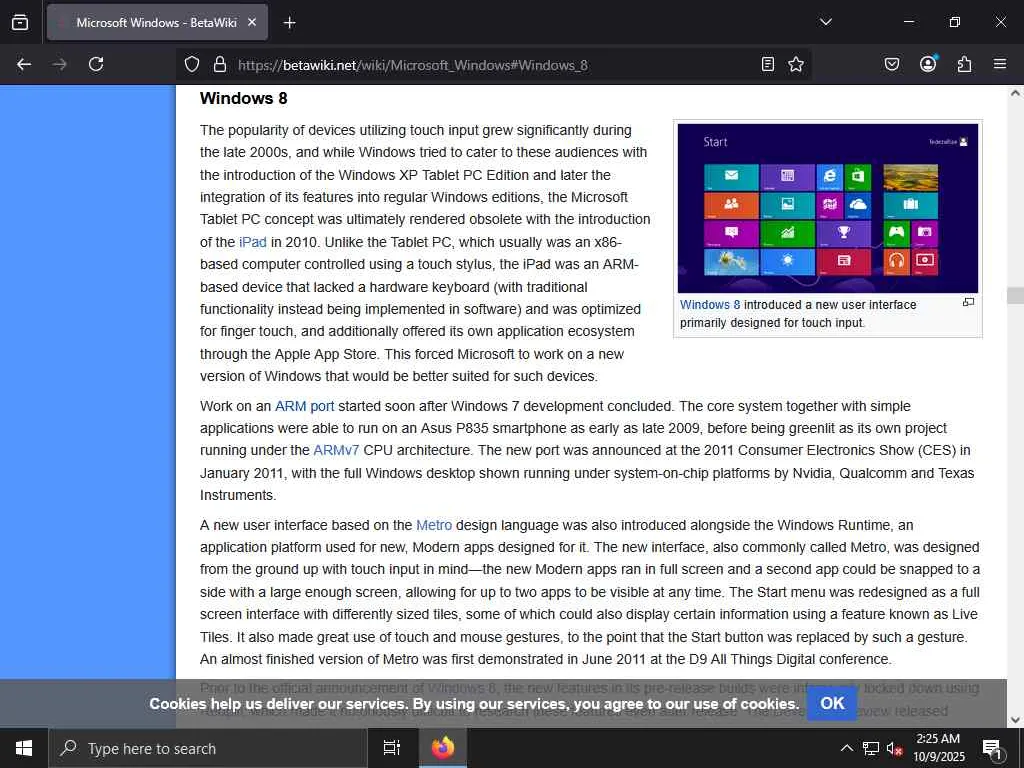Go forward with the forward arrow
The image size is (1024, 768).
coord(59,64)
